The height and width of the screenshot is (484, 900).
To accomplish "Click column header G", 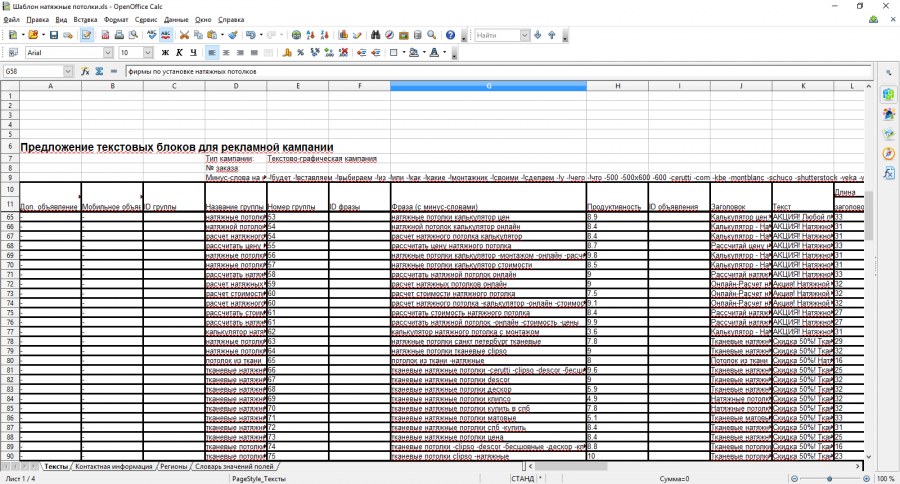I will point(488,86).
